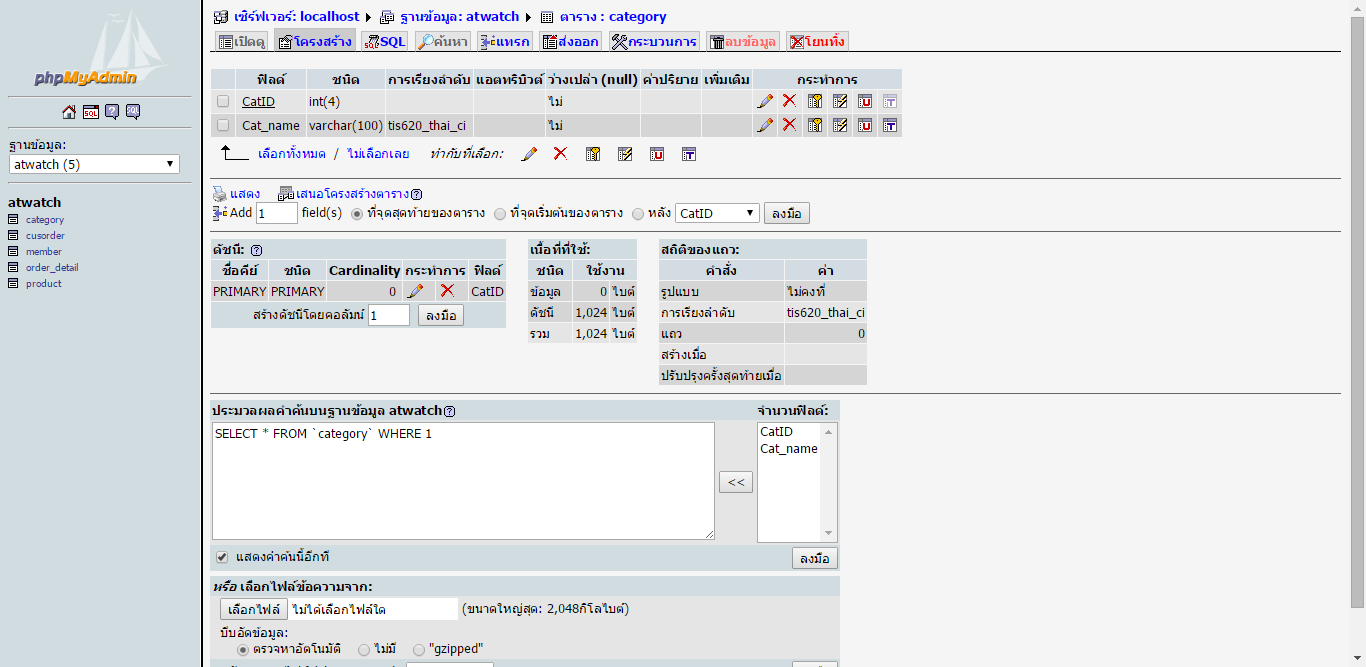Click the table icon beside cusorder

[13, 236]
